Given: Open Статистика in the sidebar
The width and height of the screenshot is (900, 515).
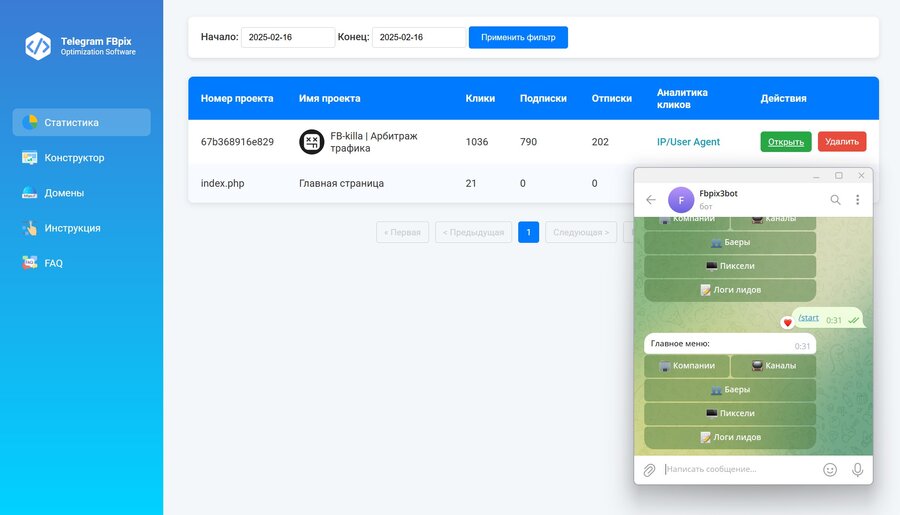Looking at the screenshot, I should pyautogui.click(x=82, y=122).
